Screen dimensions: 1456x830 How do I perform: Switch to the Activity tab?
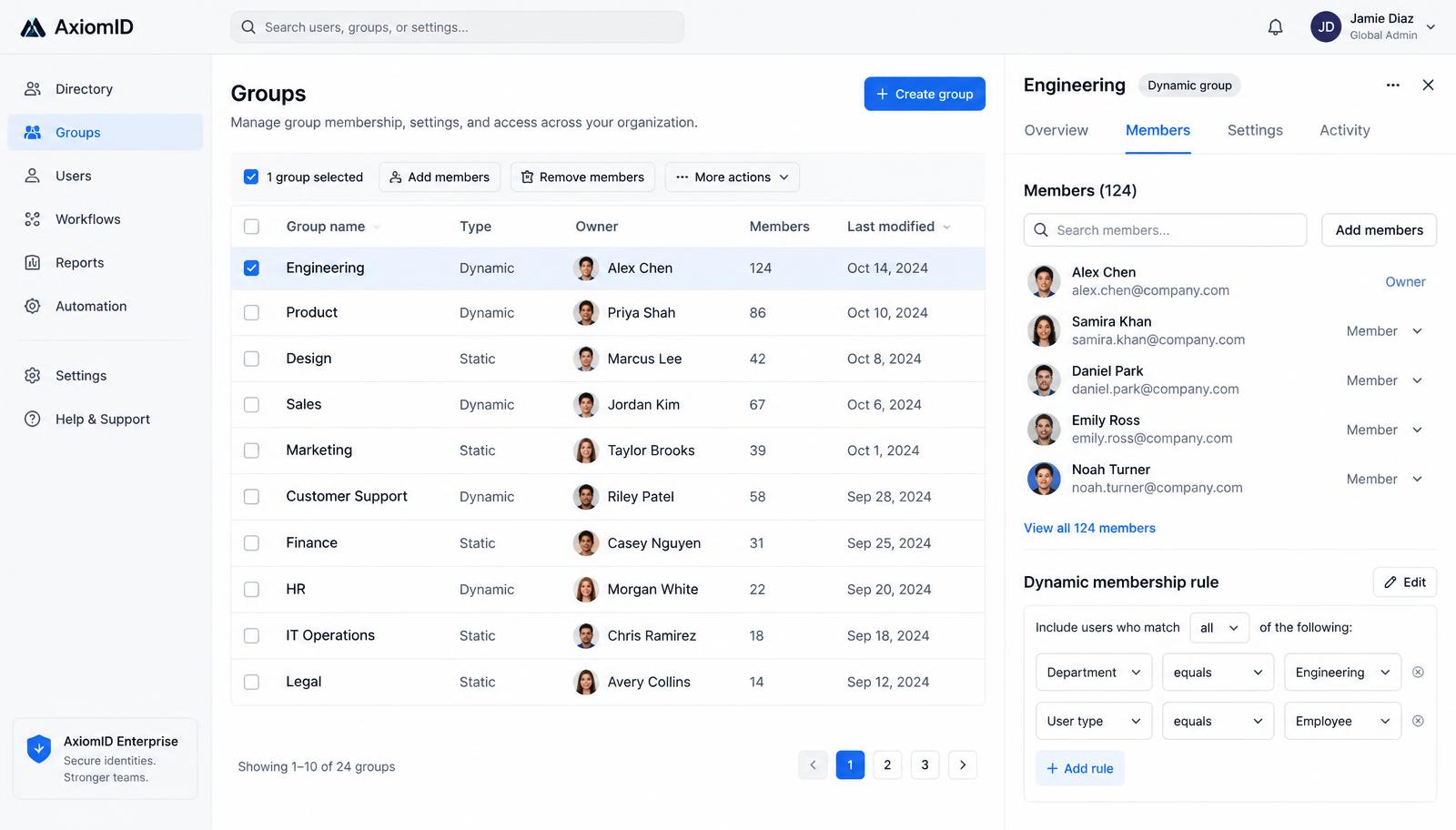pyautogui.click(x=1345, y=130)
